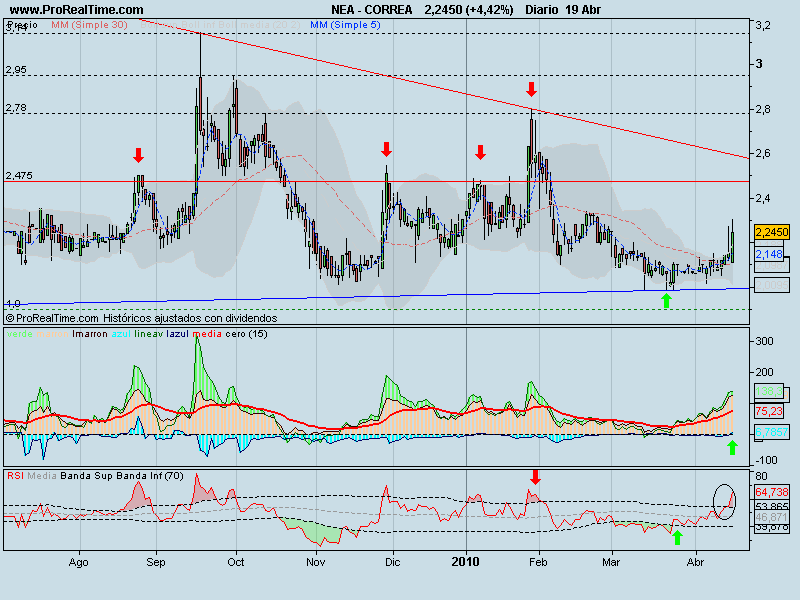Select the red media indicator legend label
This screenshot has width=800, height=600.
207,334
